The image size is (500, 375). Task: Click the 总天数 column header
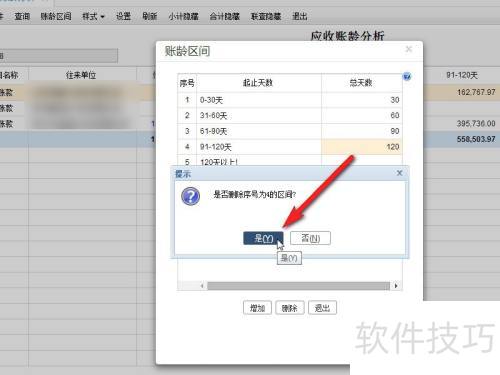362,83
